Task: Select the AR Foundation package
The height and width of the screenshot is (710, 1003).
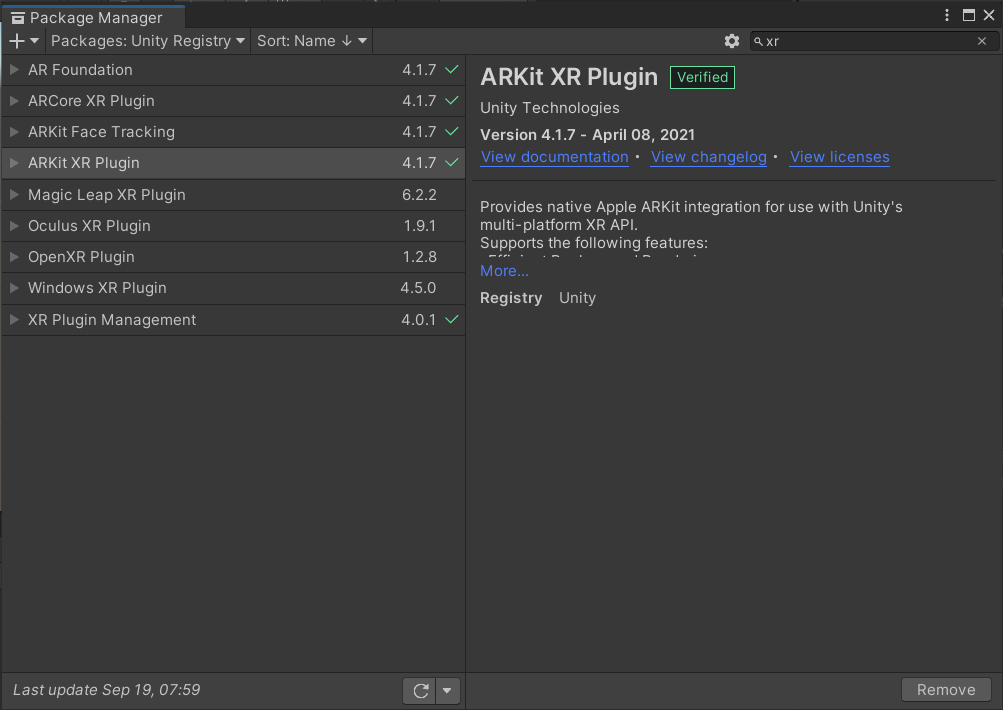Action: [233, 70]
